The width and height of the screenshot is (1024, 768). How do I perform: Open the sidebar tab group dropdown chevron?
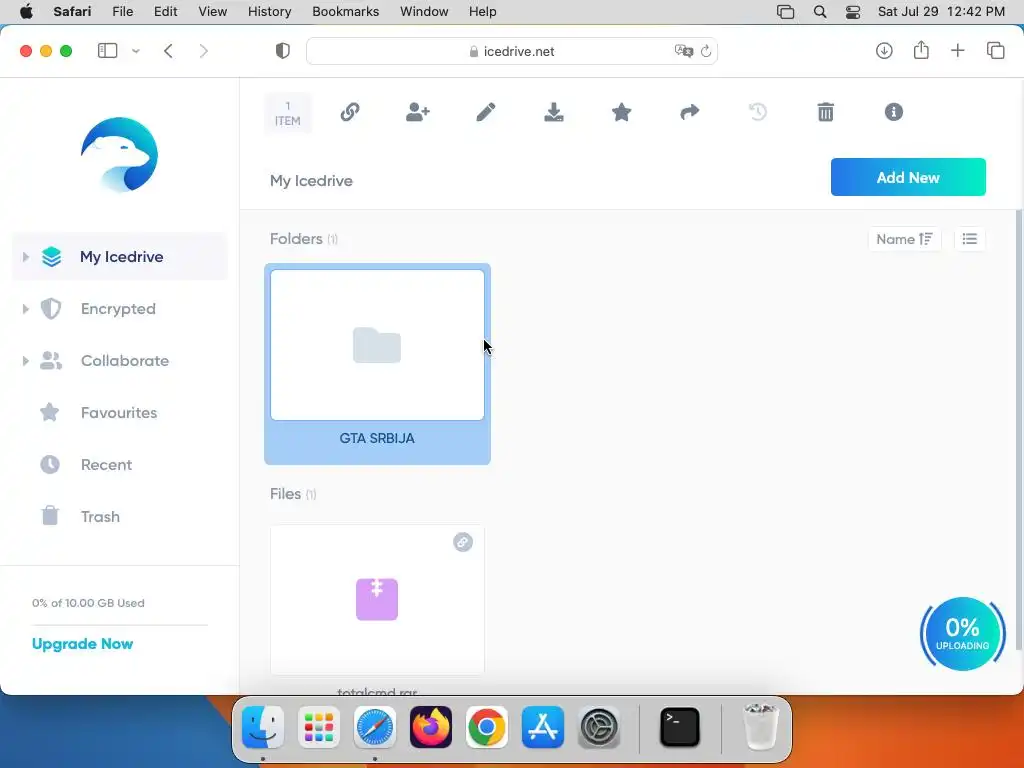136,51
